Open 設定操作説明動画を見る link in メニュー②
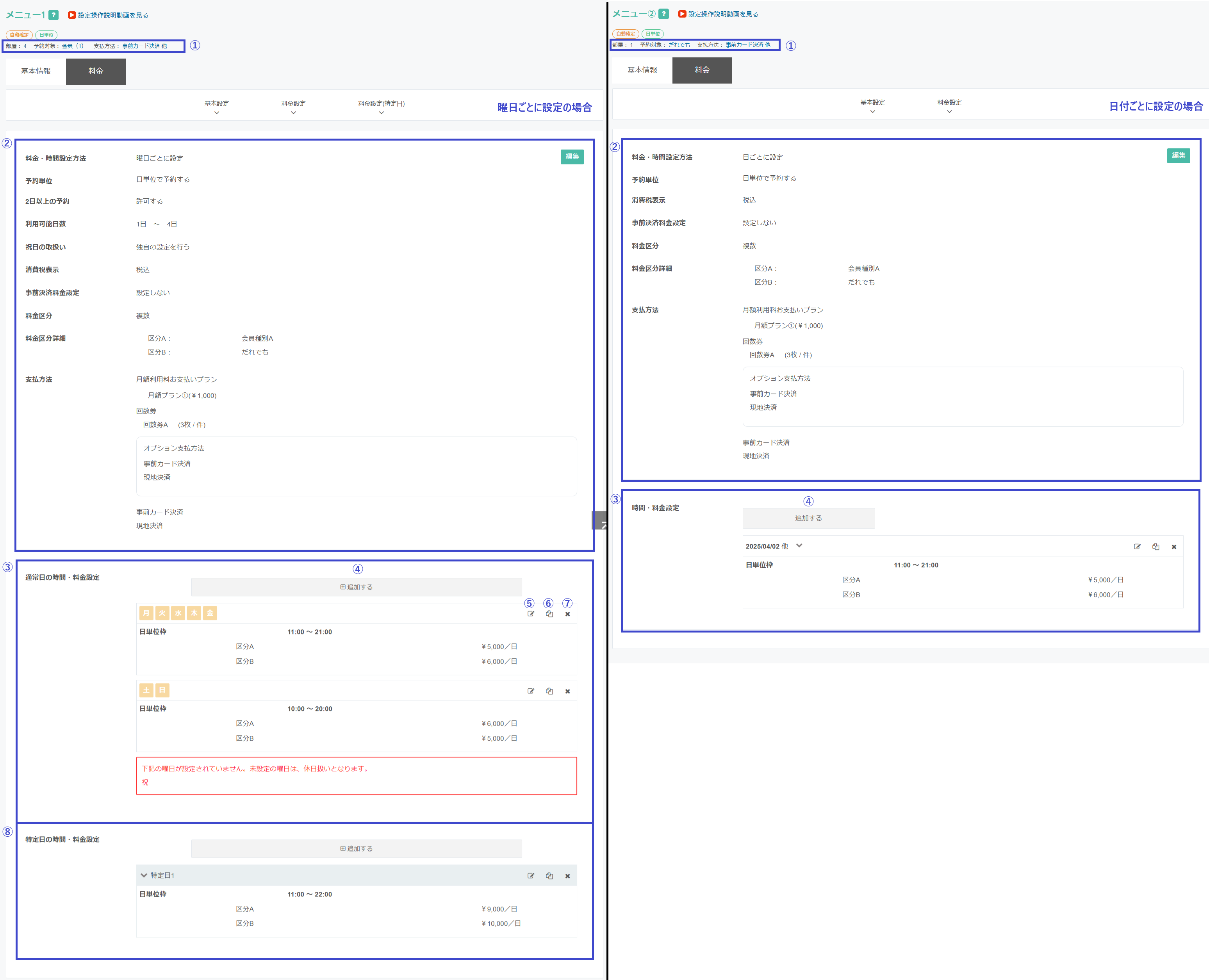This screenshot has width=1209, height=980. 723,14
